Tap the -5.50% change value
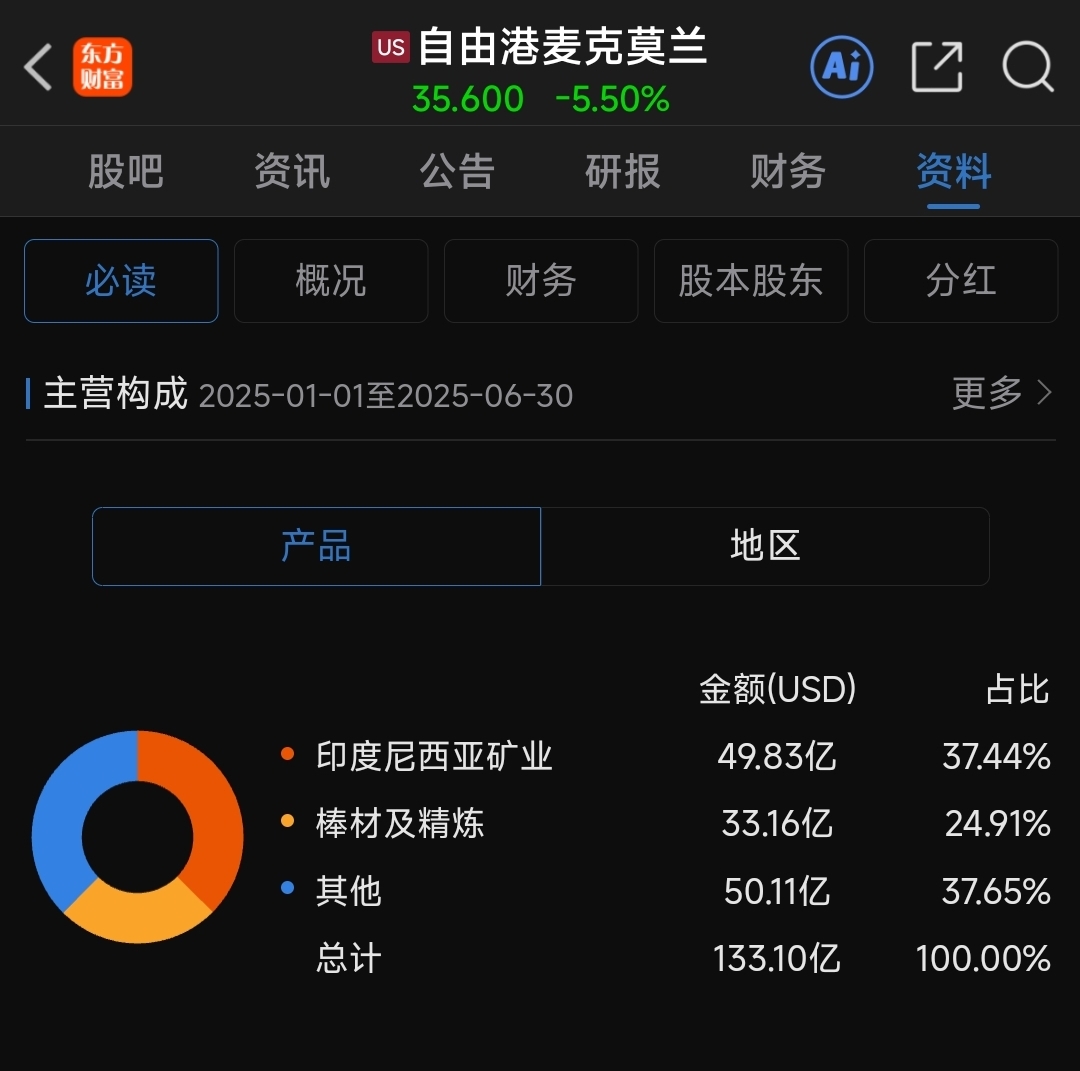 click(x=612, y=99)
